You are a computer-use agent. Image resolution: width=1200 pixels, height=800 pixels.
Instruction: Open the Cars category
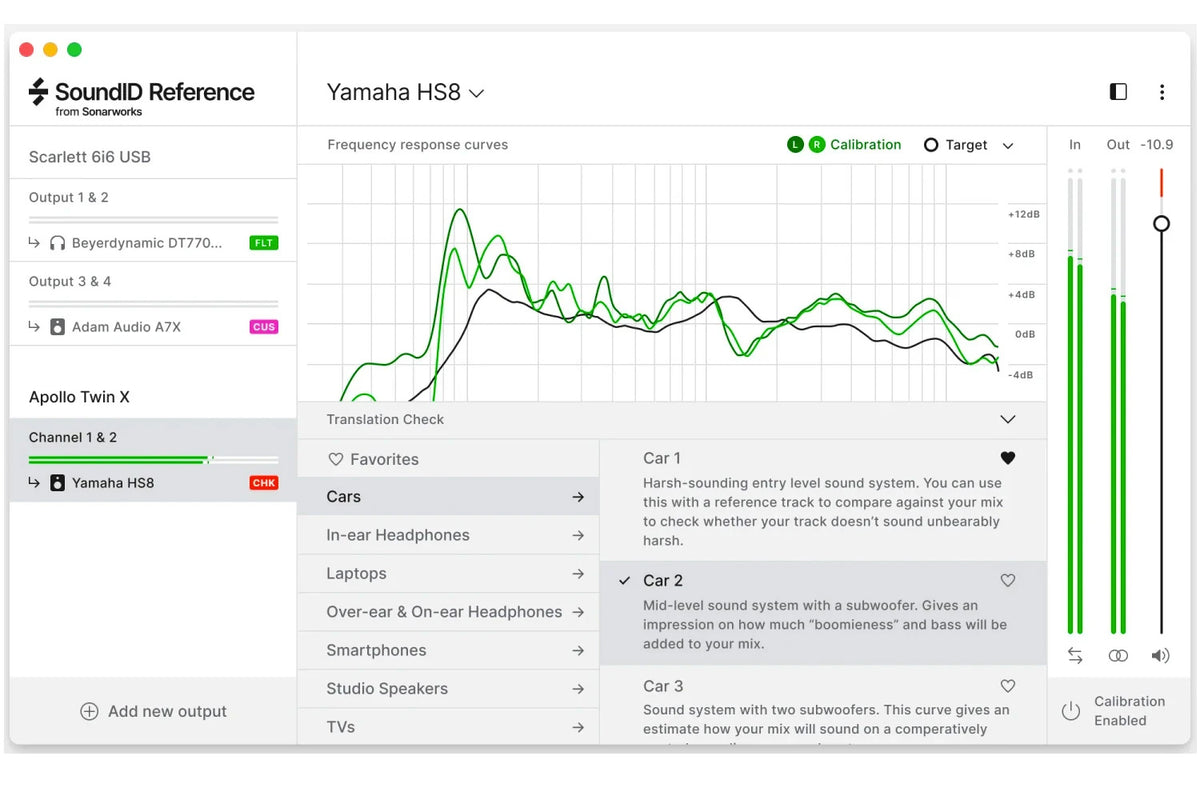pyautogui.click(x=448, y=497)
